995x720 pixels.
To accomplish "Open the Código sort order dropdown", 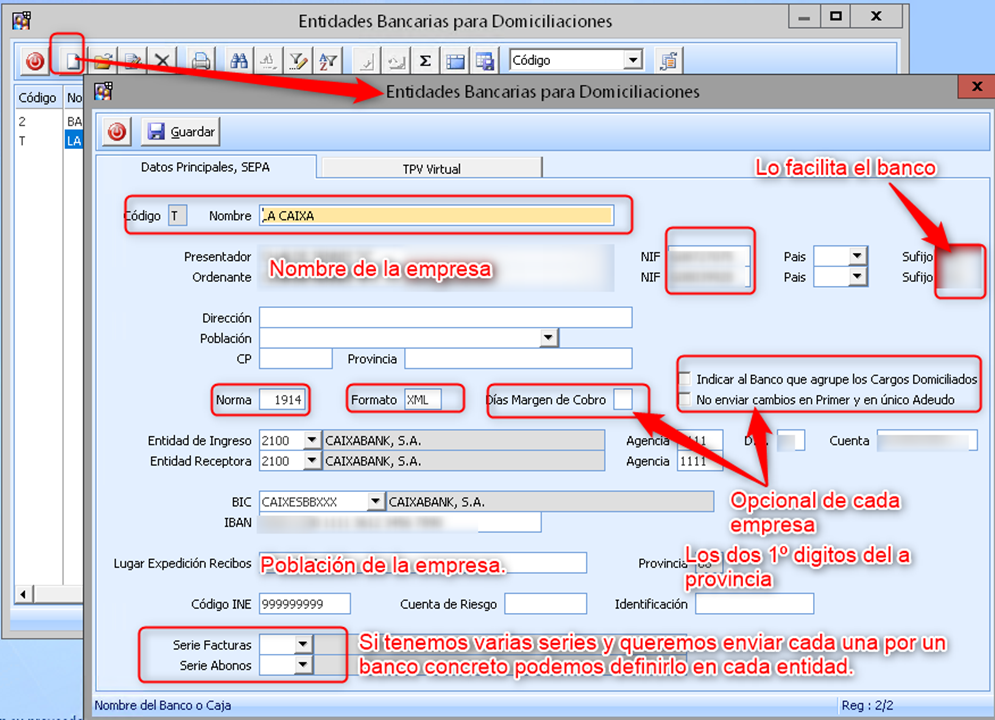I will click(x=632, y=60).
